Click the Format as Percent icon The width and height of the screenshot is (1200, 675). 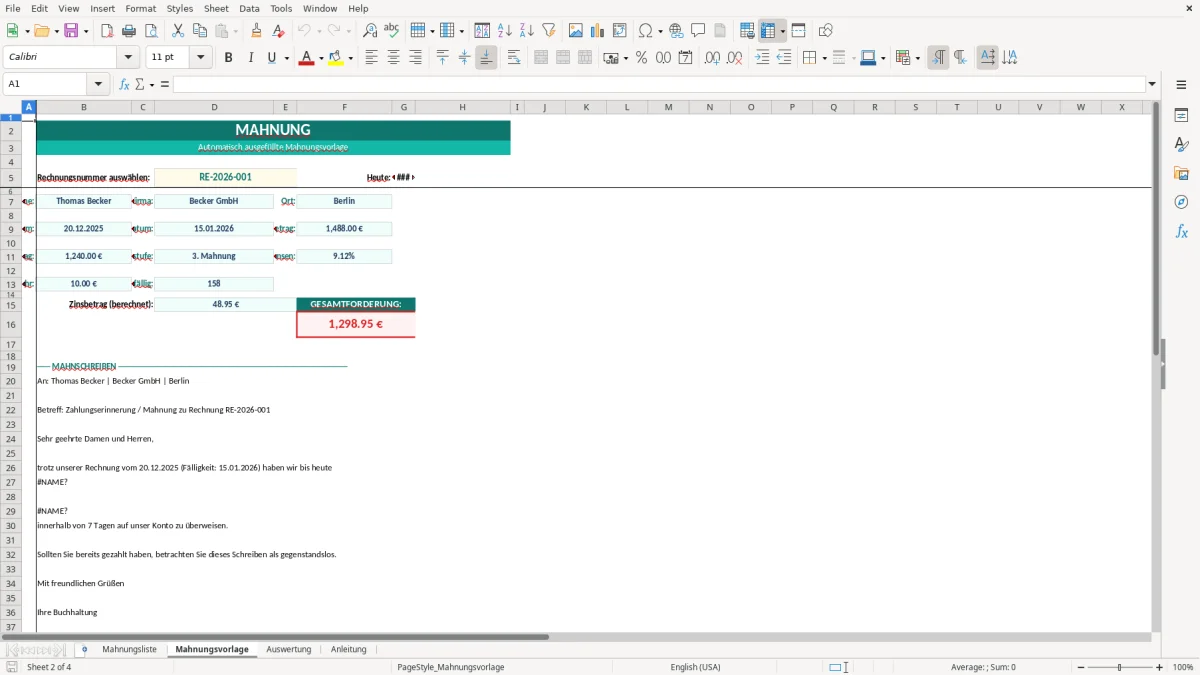coord(642,58)
